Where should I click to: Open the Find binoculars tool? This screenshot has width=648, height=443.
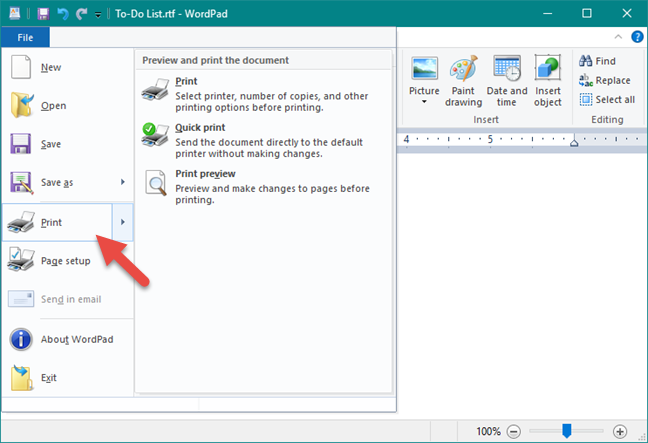pos(598,61)
